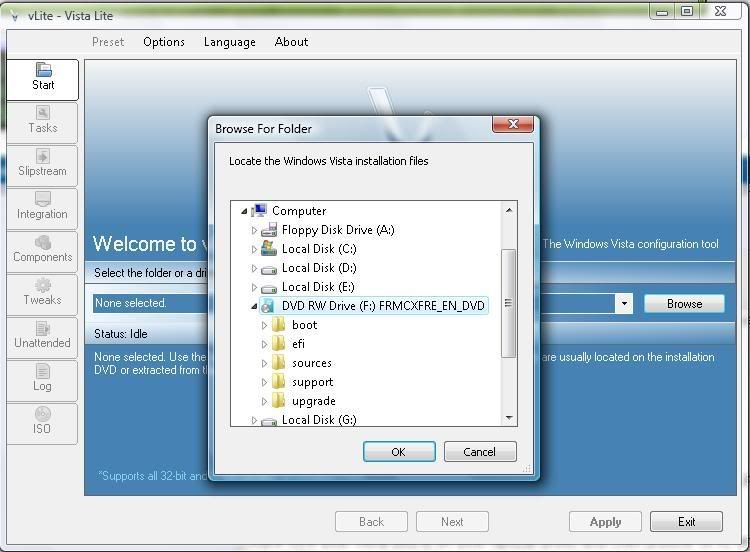
Task: Collapse DVD RW Drive (F:) node
Action: [x=254, y=307]
